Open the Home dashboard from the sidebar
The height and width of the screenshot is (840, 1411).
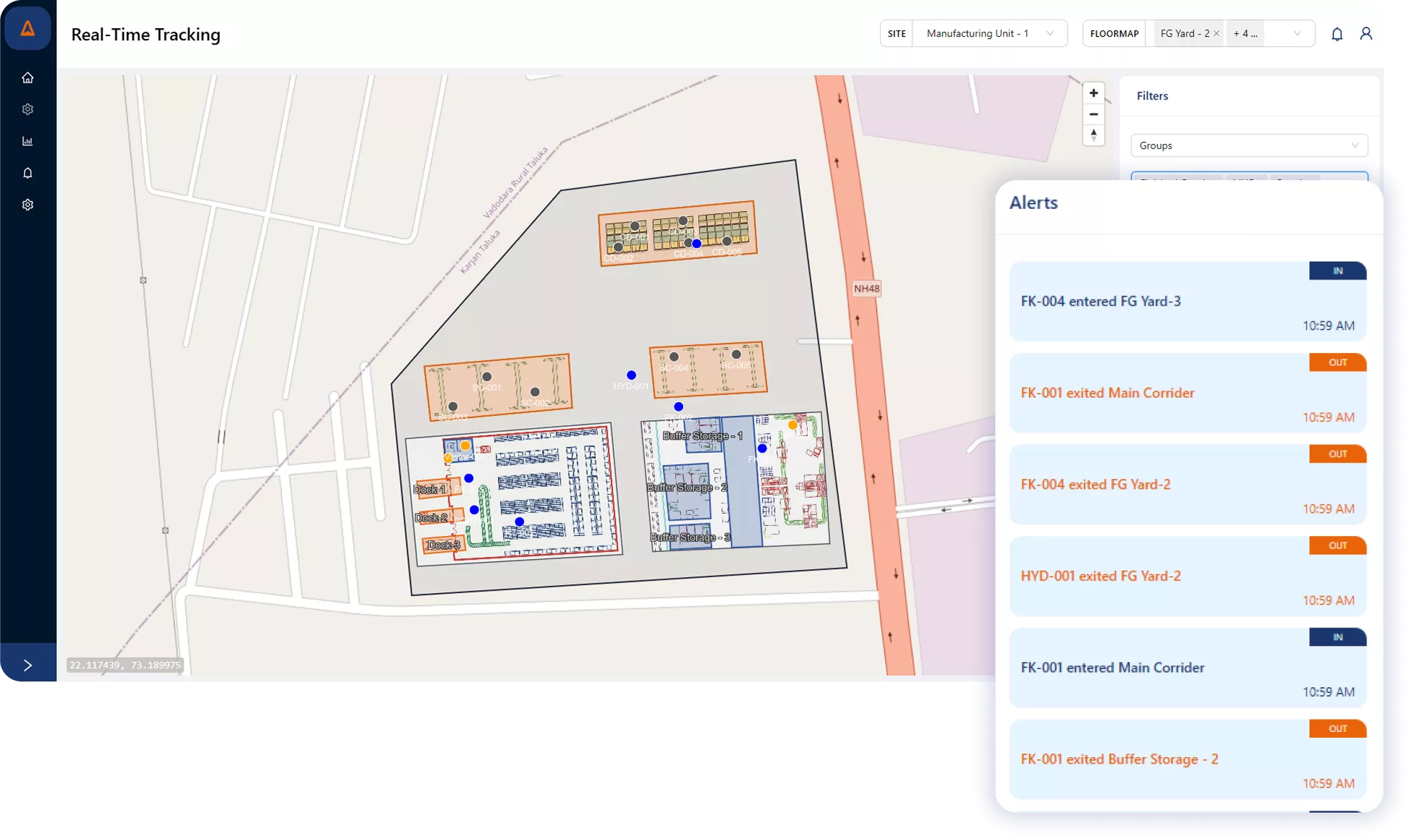pyautogui.click(x=27, y=77)
